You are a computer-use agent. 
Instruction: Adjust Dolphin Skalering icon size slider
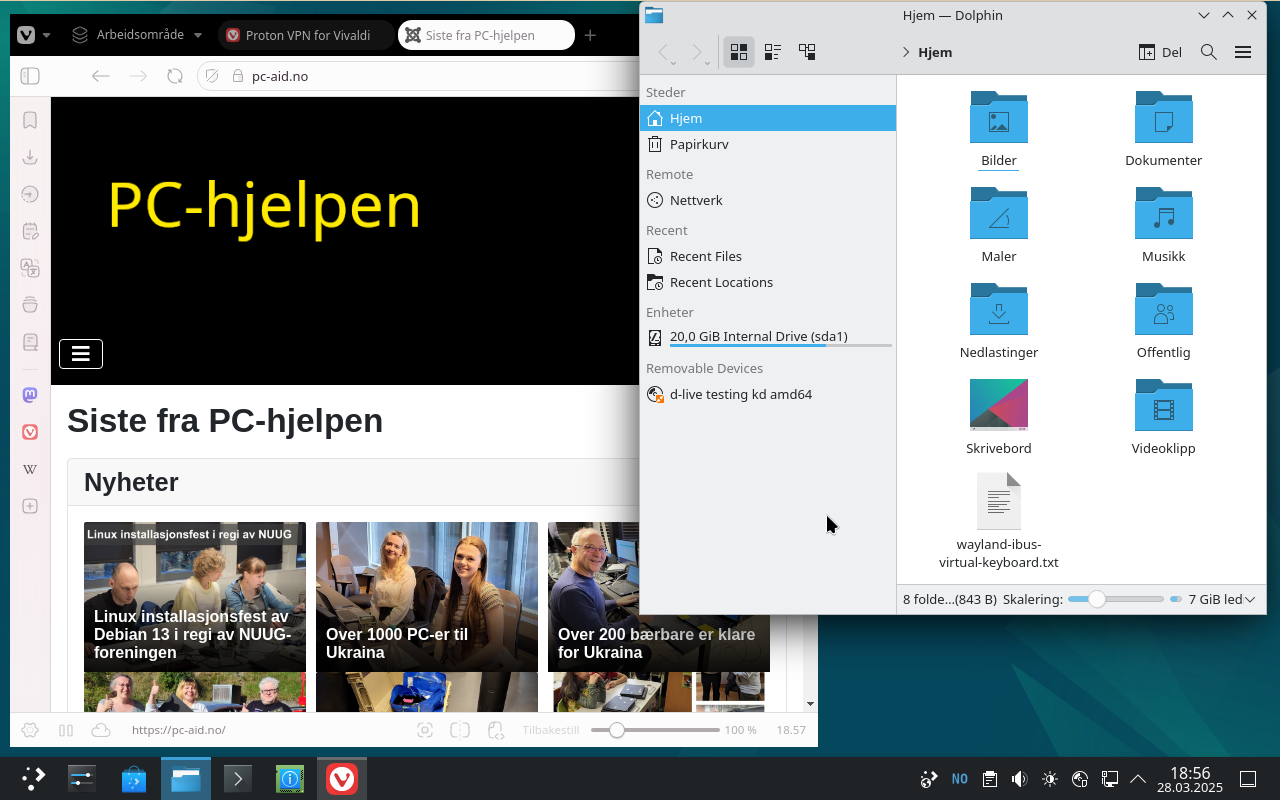pos(1115,599)
